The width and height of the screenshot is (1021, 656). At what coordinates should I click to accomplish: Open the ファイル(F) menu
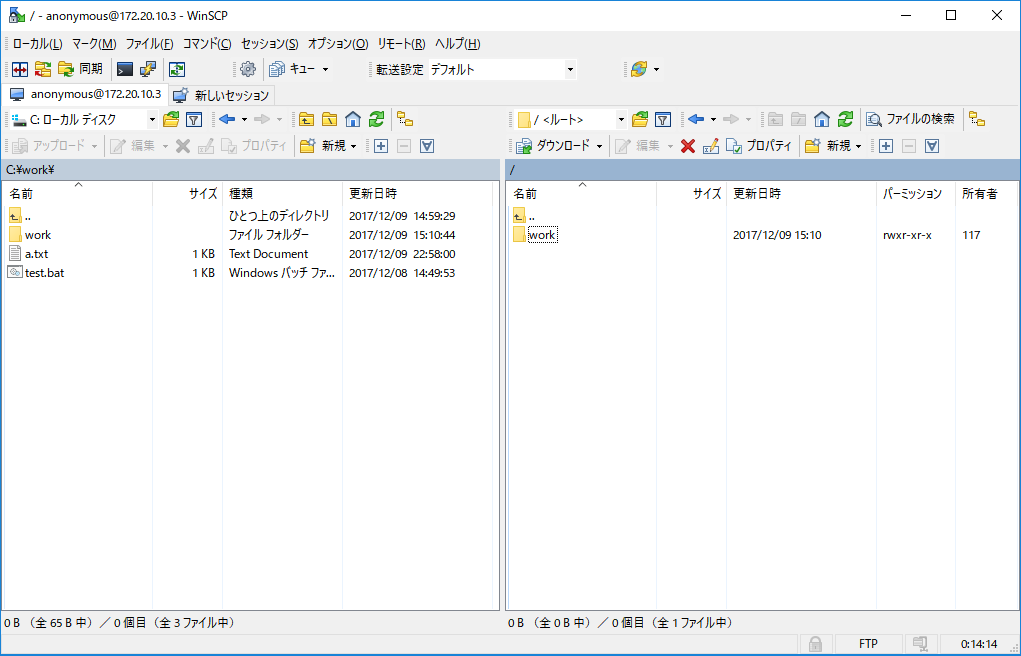149,44
